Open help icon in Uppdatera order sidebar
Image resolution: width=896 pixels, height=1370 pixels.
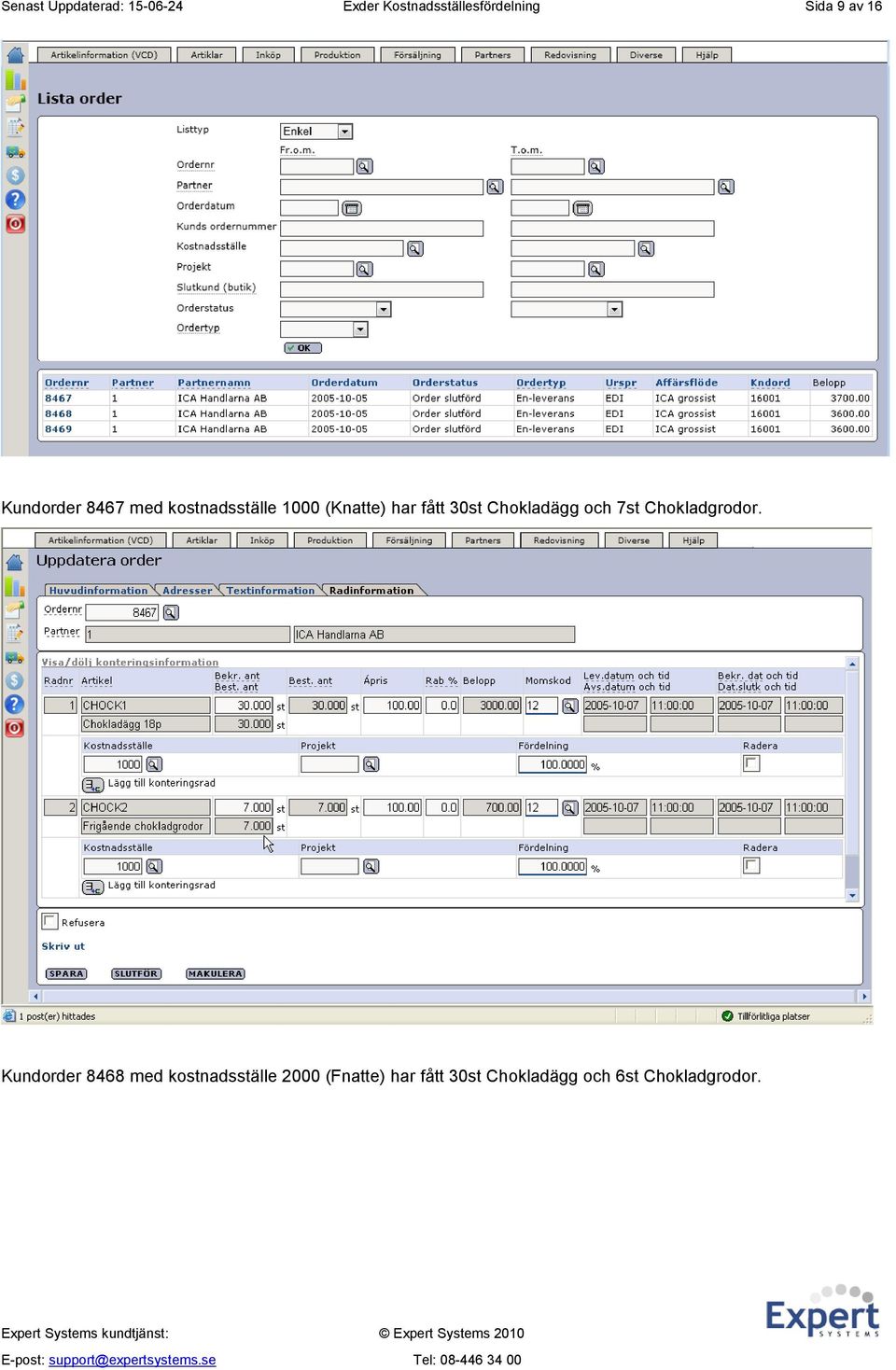pyautogui.click(x=14, y=704)
